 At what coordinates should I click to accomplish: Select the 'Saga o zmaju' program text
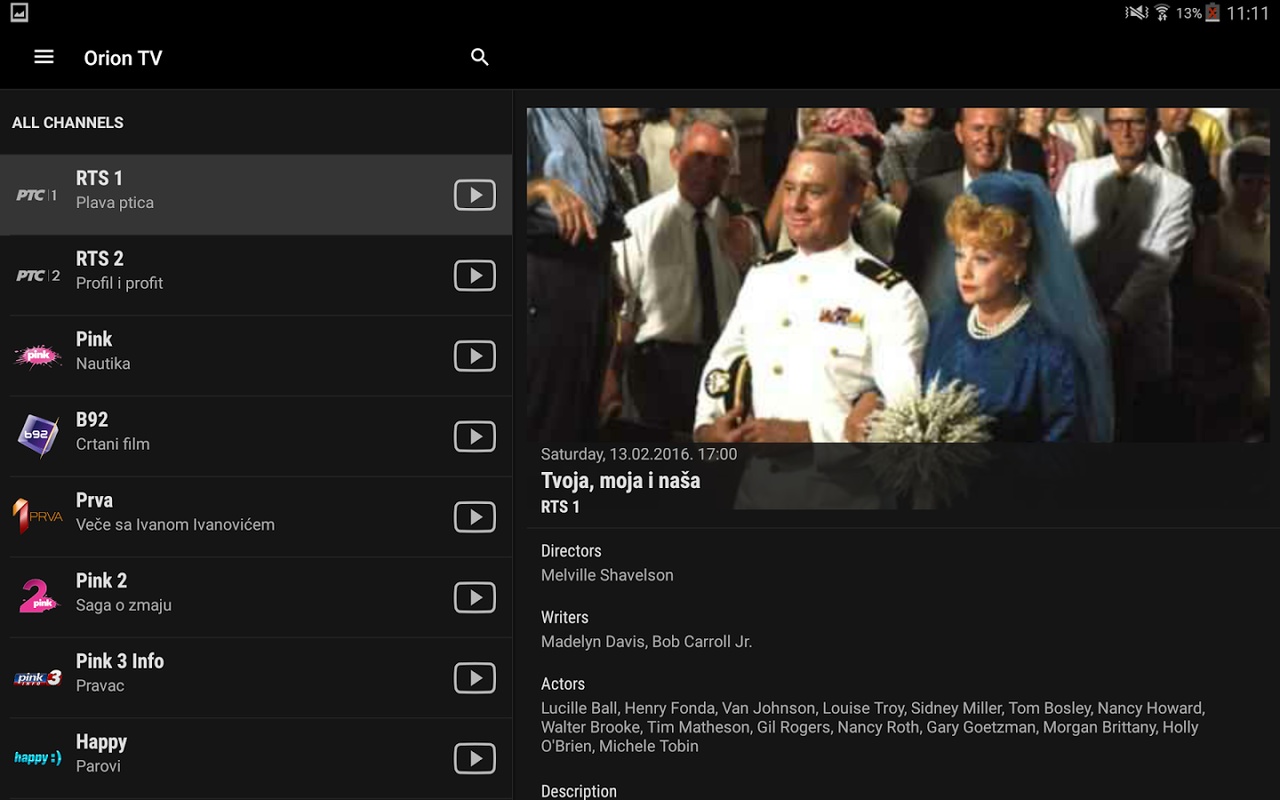[x=124, y=605]
